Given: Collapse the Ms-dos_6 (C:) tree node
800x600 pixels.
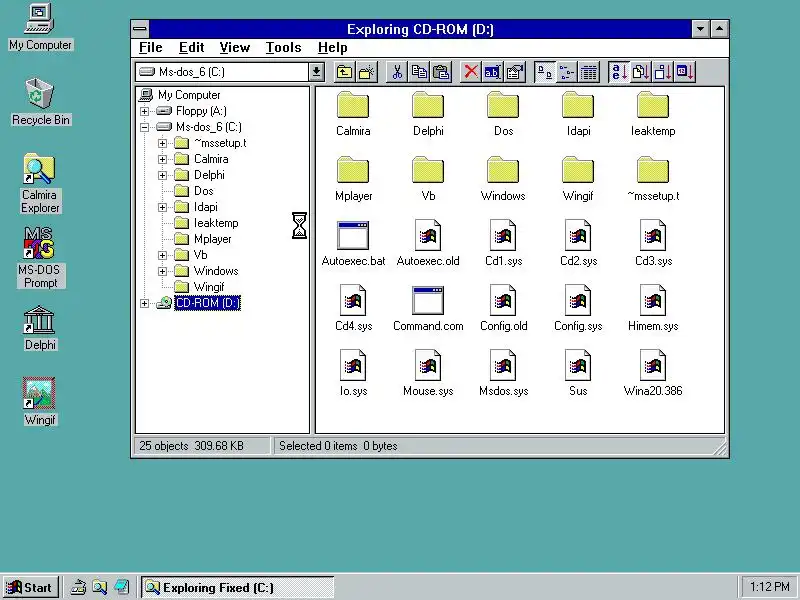Looking at the screenshot, I should [x=144, y=127].
